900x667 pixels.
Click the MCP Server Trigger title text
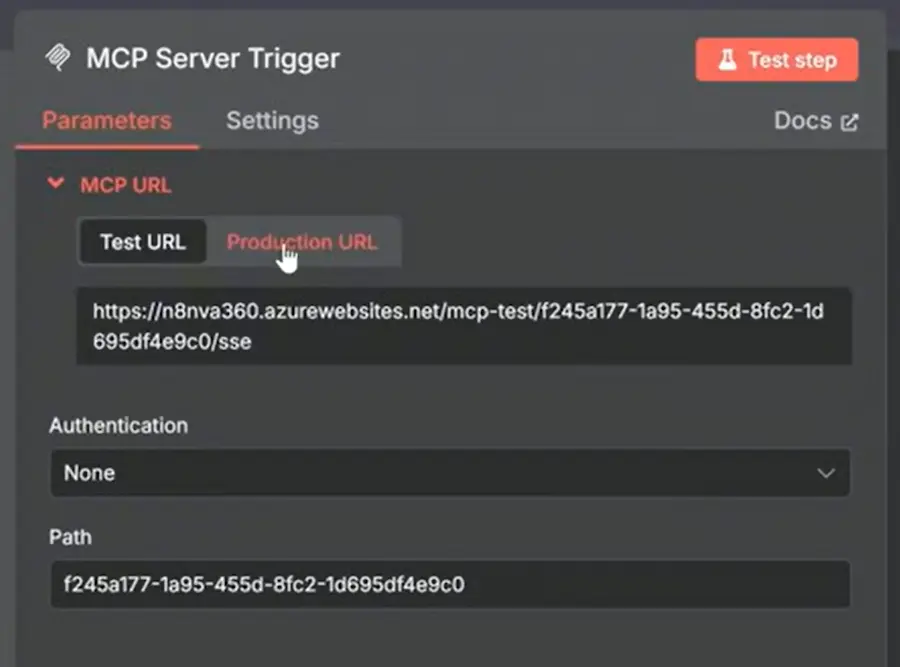pyautogui.click(x=213, y=58)
